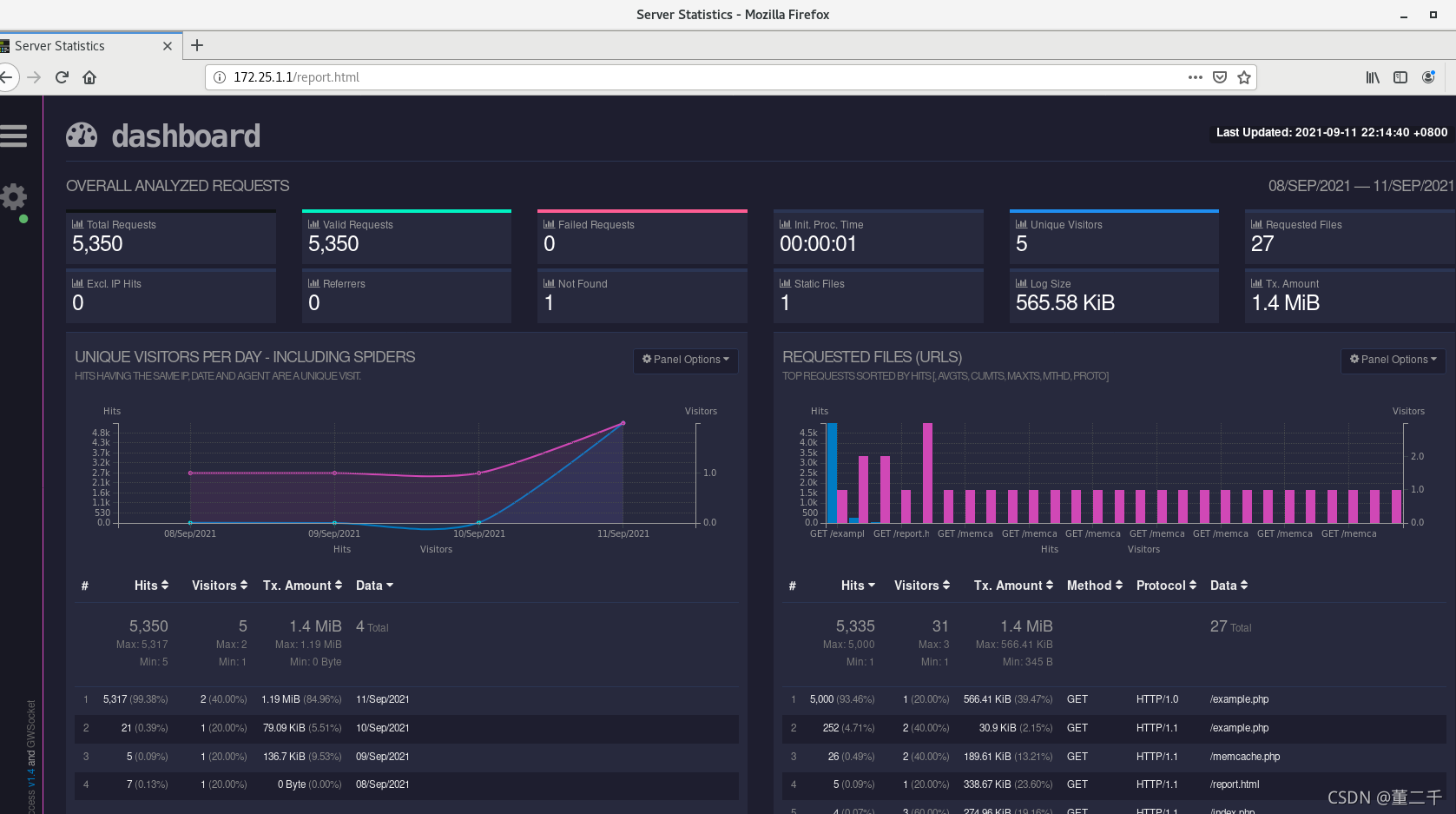Save page to Pocket
Screen dimensions: 1456x814
coord(1220,77)
